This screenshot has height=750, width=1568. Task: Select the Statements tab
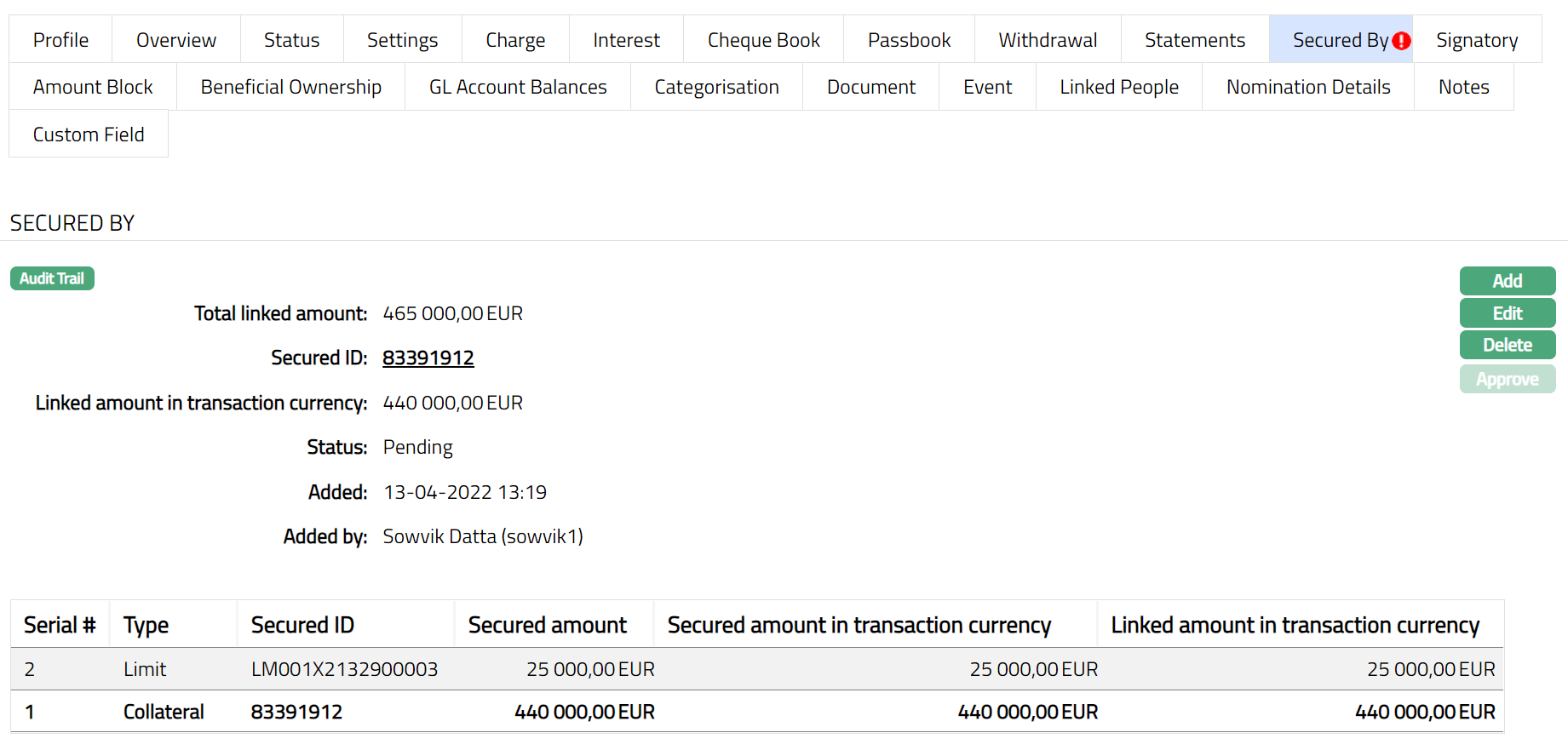pos(1194,40)
